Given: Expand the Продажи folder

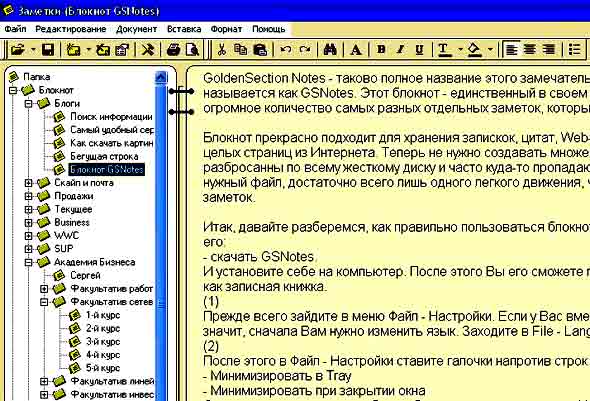Looking at the screenshot, I should (x=29, y=196).
